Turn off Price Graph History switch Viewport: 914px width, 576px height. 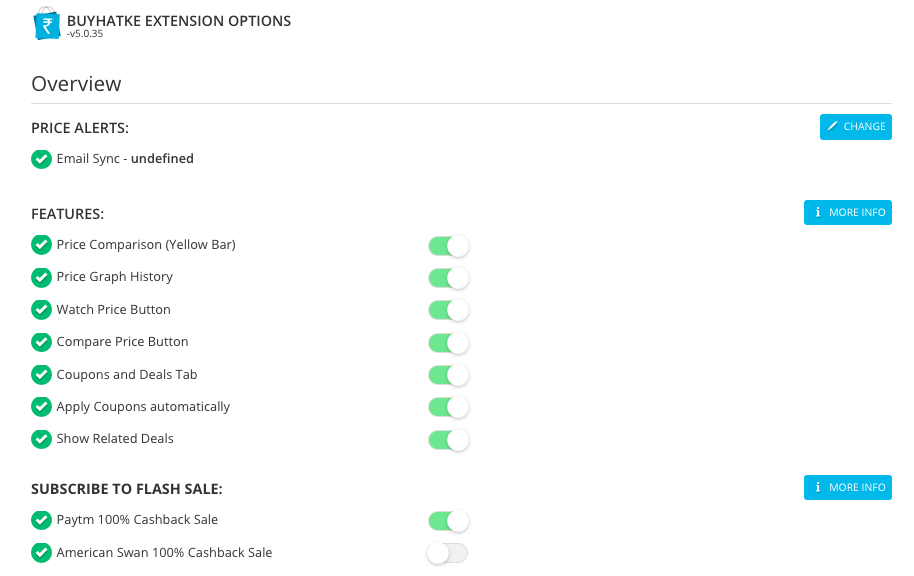448,278
